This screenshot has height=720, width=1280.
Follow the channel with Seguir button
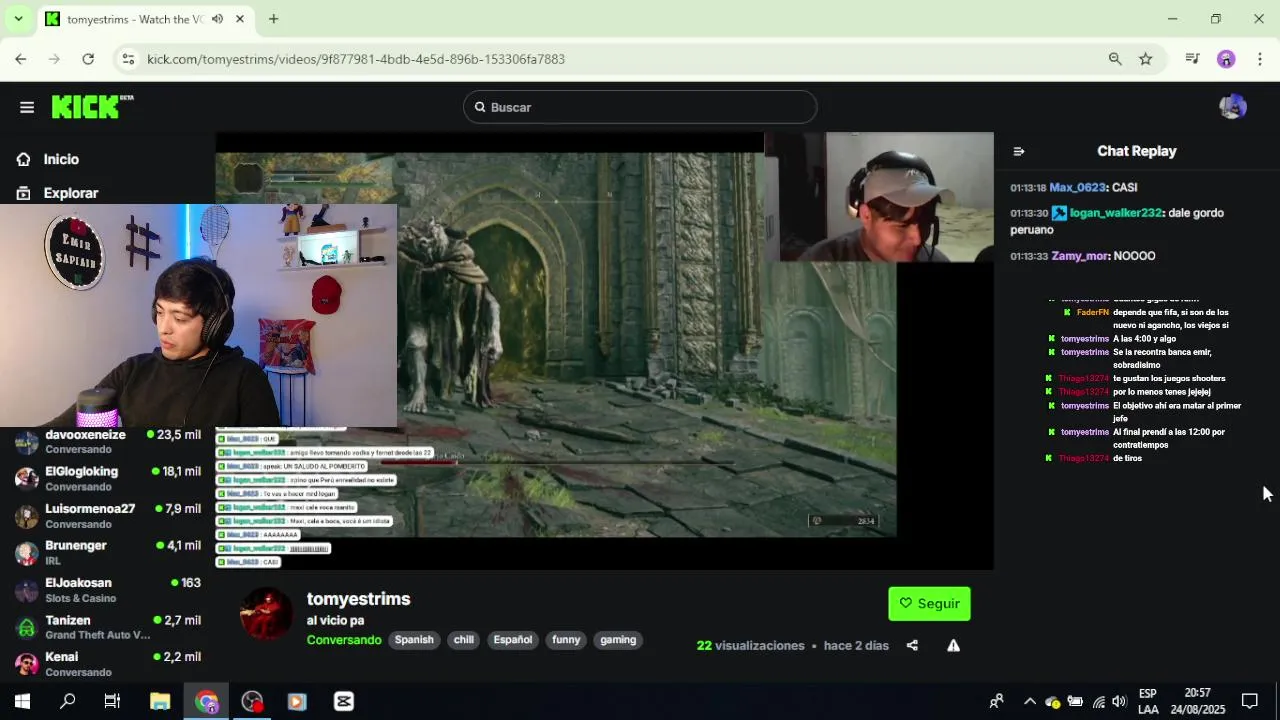point(929,604)
